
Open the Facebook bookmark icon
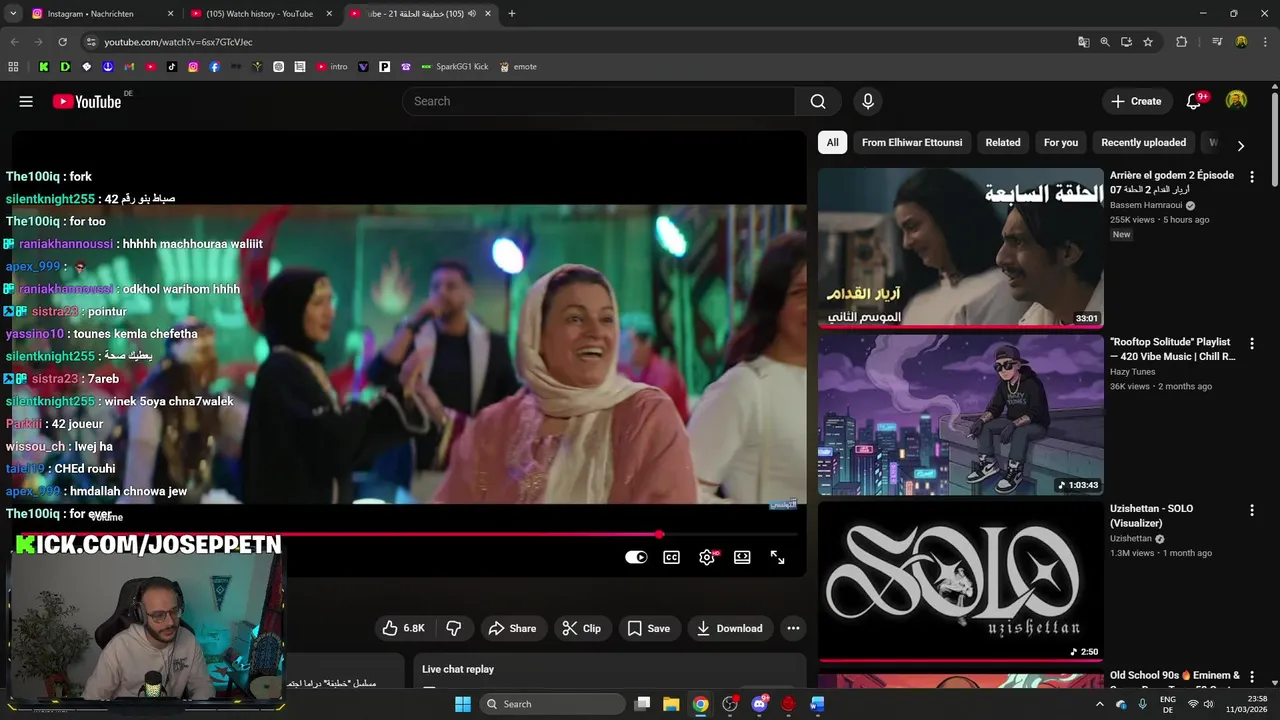tap(214, 67)
